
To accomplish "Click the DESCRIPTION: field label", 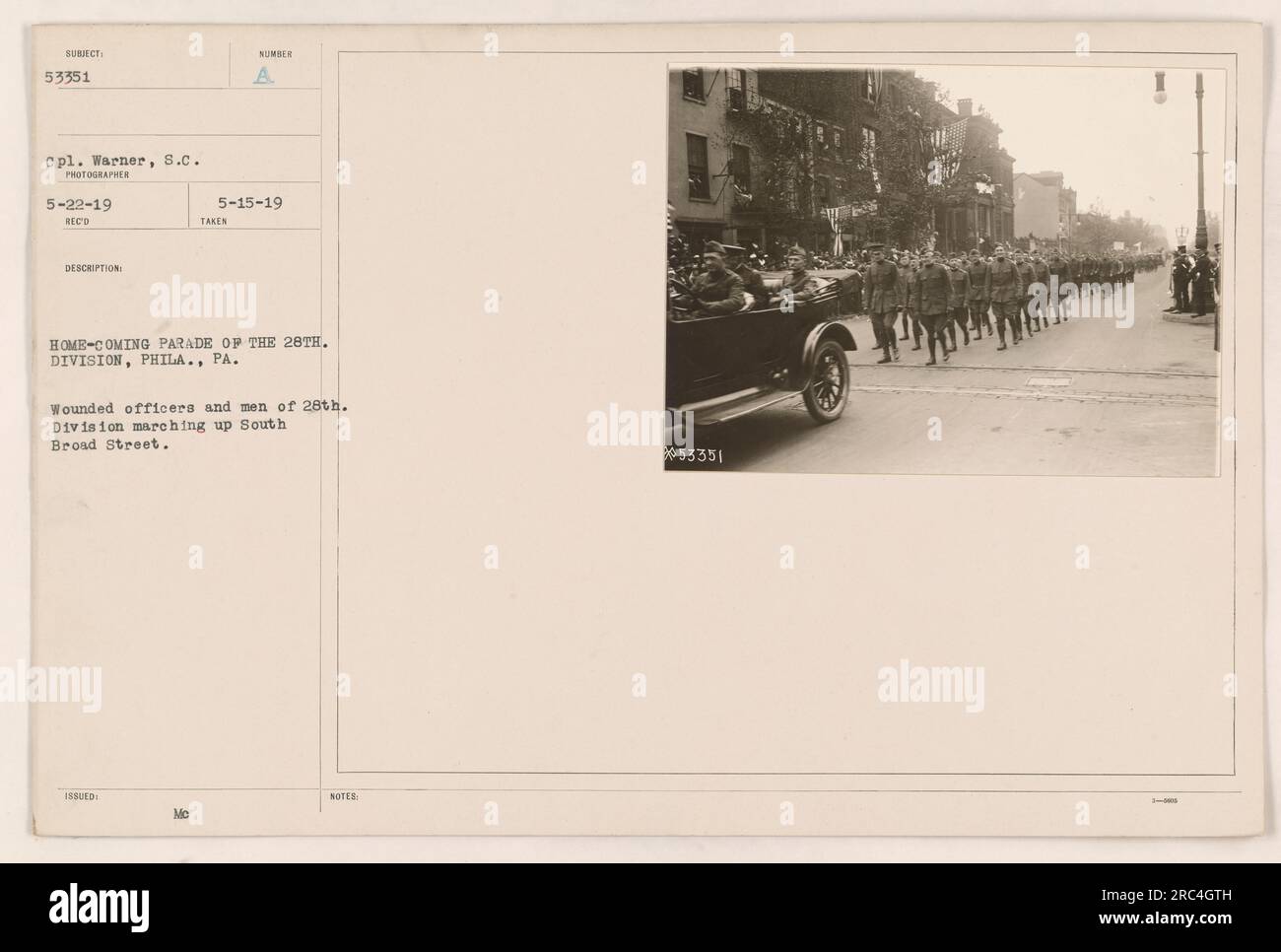I will pyautogui.click(x=95, y=267).
